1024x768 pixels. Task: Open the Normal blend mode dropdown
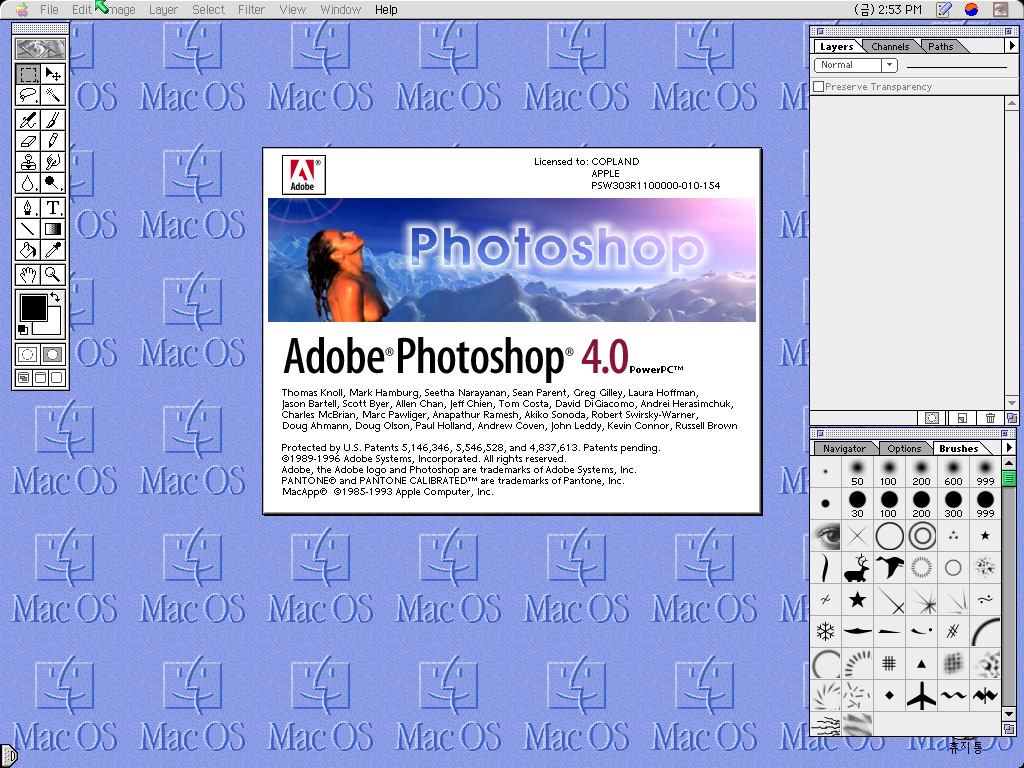tap(856, 65)
